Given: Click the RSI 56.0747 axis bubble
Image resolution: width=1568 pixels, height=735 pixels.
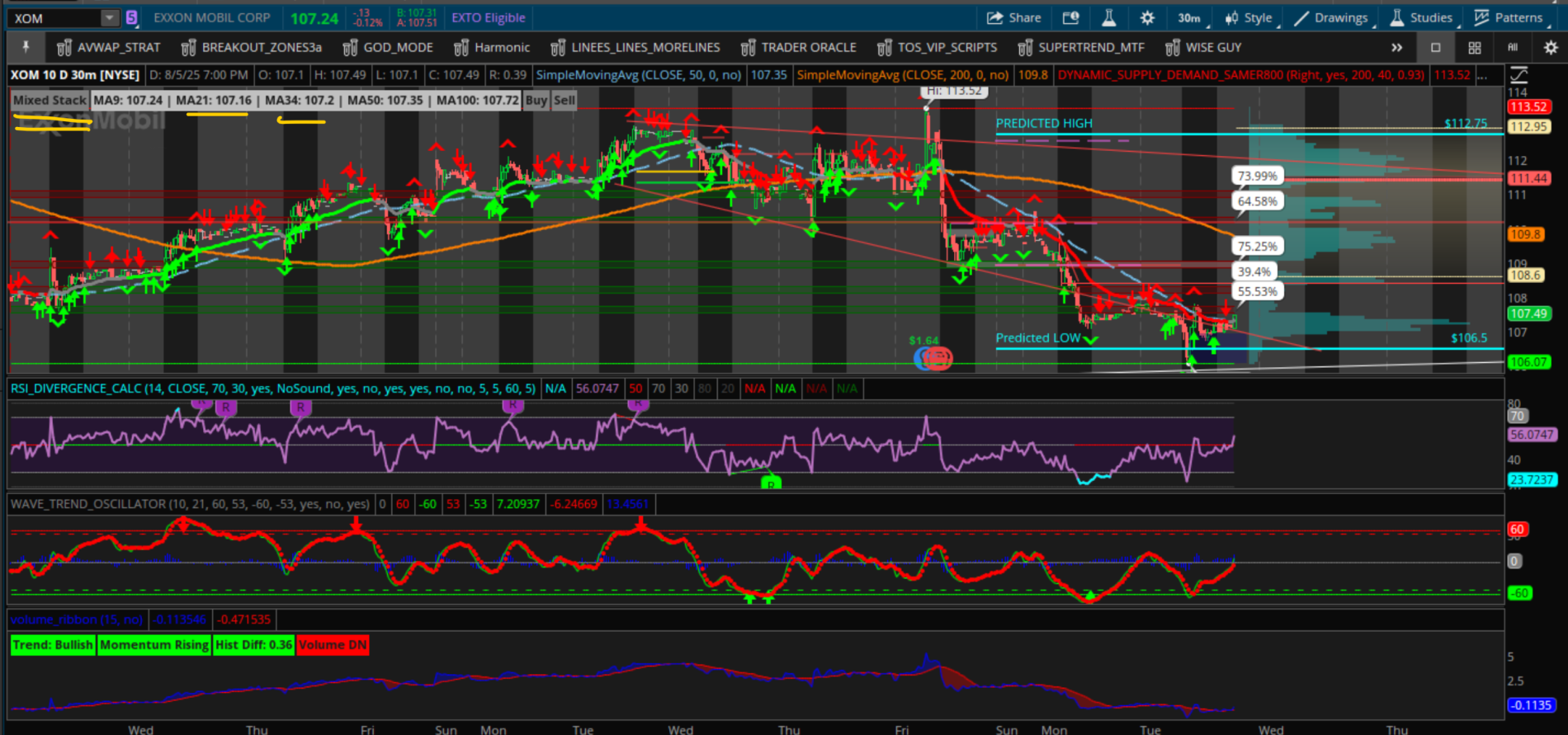Looking at the screenshot, I should (x=1532, y=435).
